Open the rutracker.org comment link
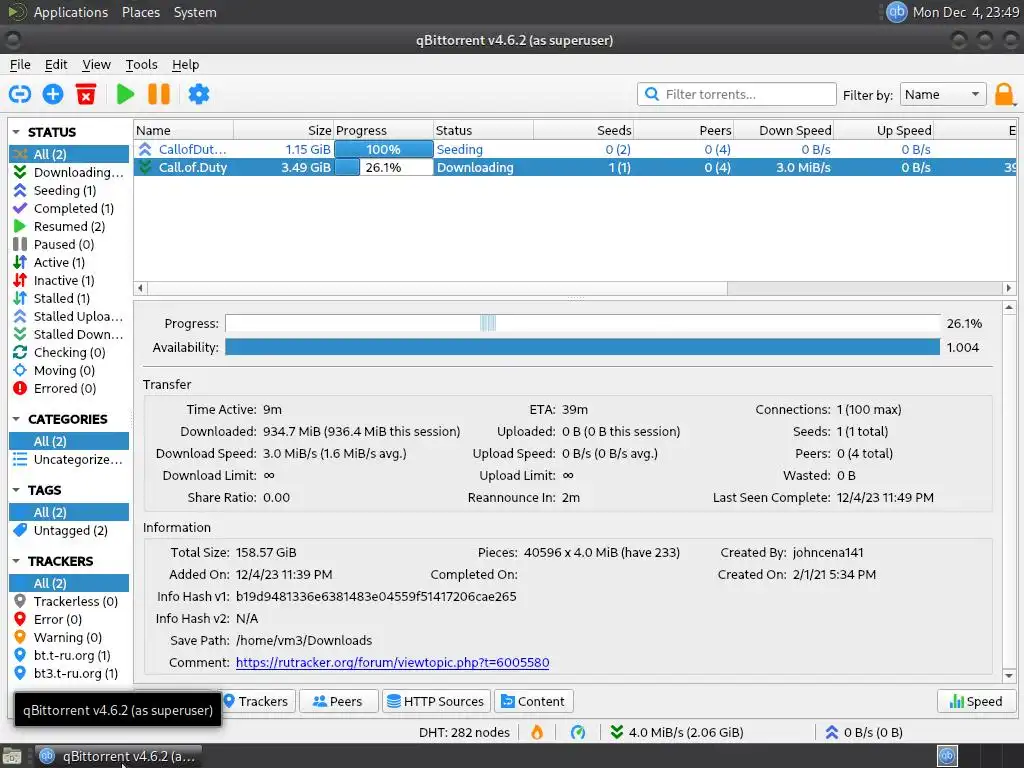Screen dimensions: 1024x768 pyautogui.click(x=392, y=662)
